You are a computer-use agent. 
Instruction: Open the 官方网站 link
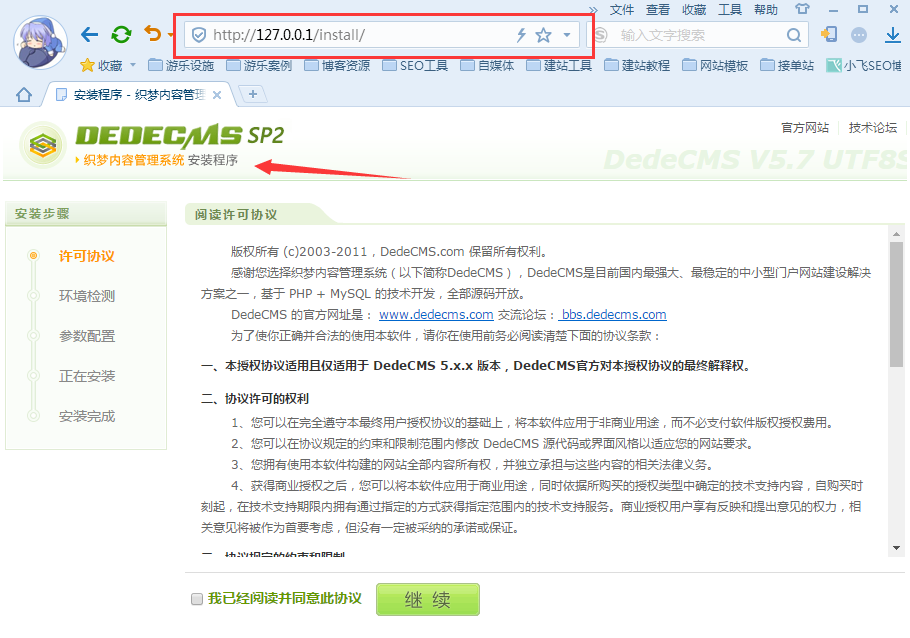tap(805, 128)
